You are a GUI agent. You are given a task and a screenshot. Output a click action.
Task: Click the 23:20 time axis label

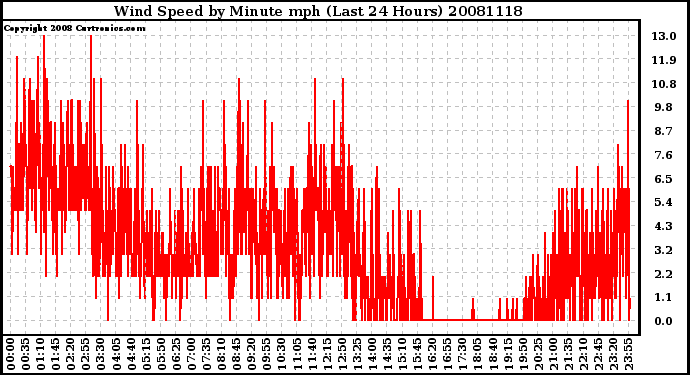point(613,354)
